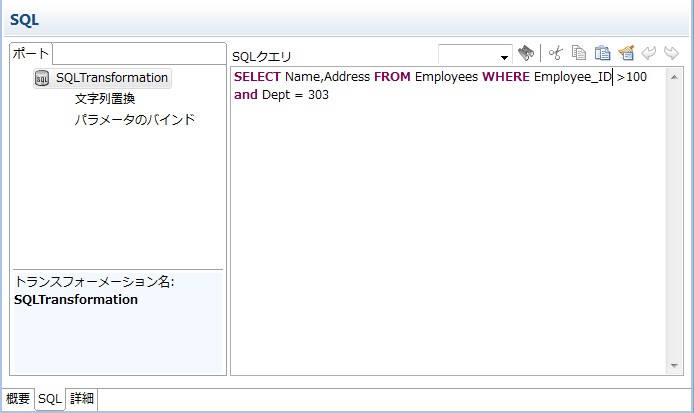Screen dimensions: 694x413
Task: Click the redo arrow icon
Action: click(671, 53)
